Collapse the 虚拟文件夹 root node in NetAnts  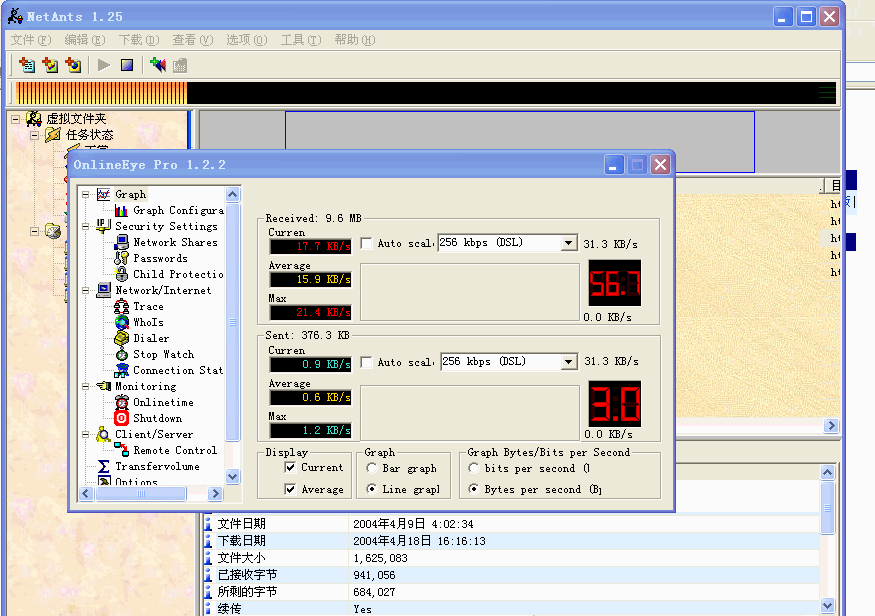pos(16,119)
